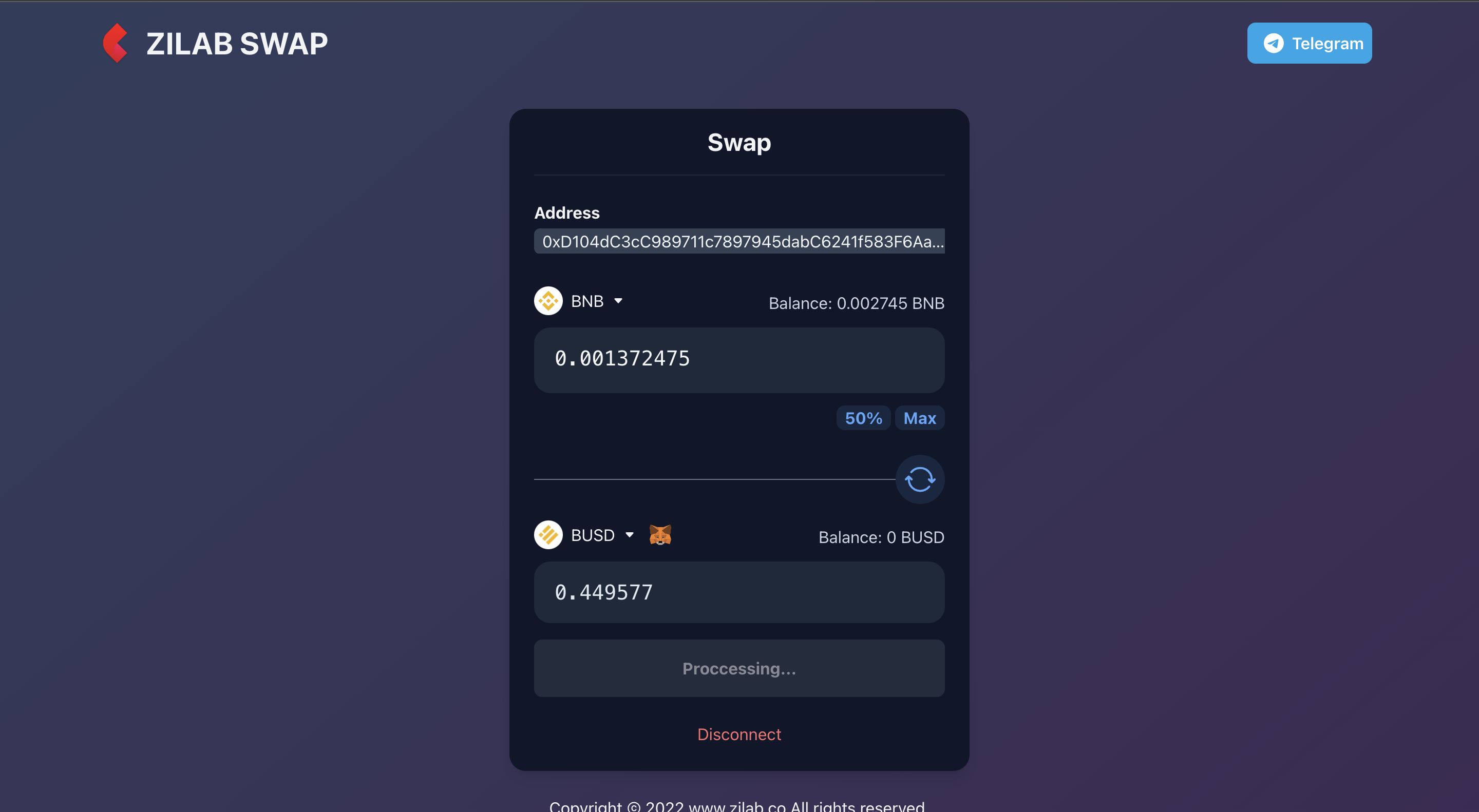Click the swap direction arrows icon

(x=920, y=479)
